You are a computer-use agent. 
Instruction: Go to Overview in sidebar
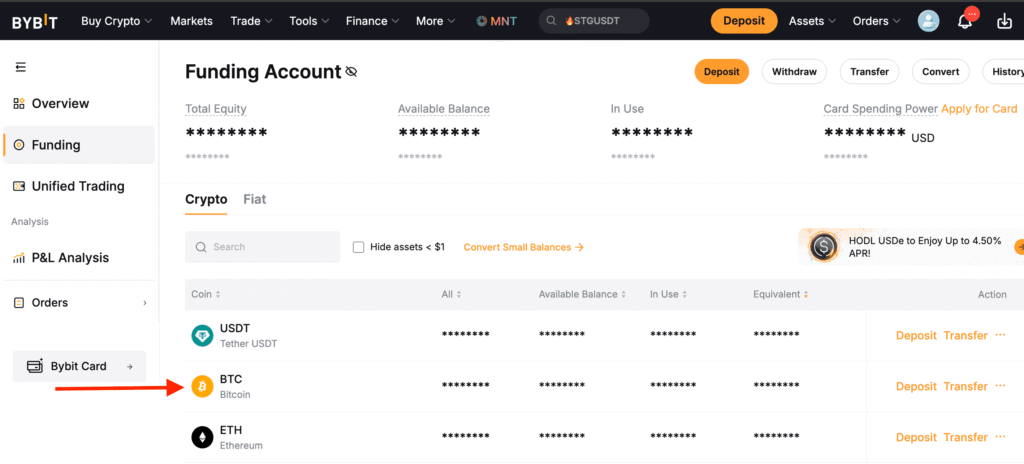pyautogui.click(x=78, y=103)
